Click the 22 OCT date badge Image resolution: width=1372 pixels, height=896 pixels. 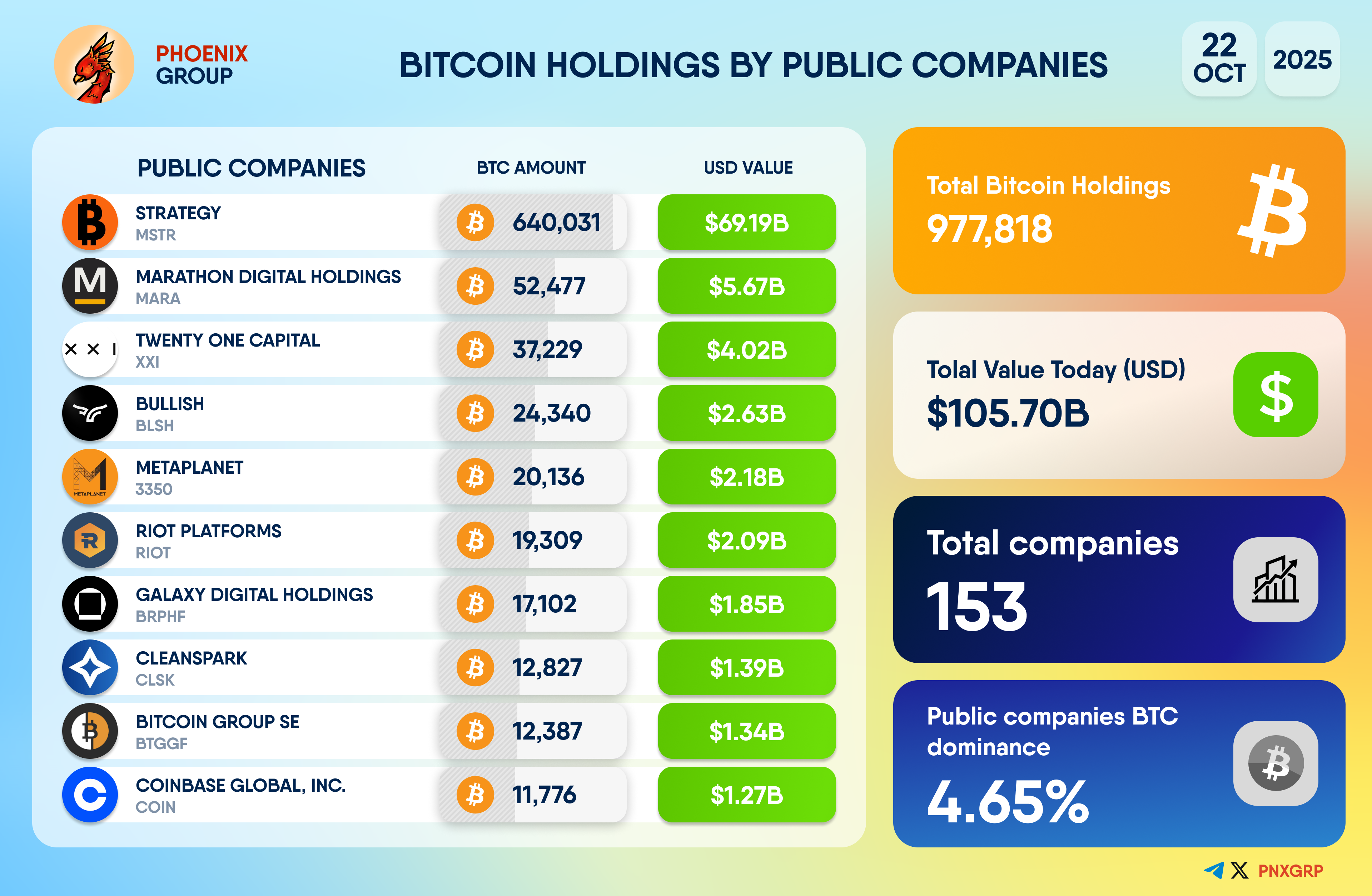click(1219, 59)
